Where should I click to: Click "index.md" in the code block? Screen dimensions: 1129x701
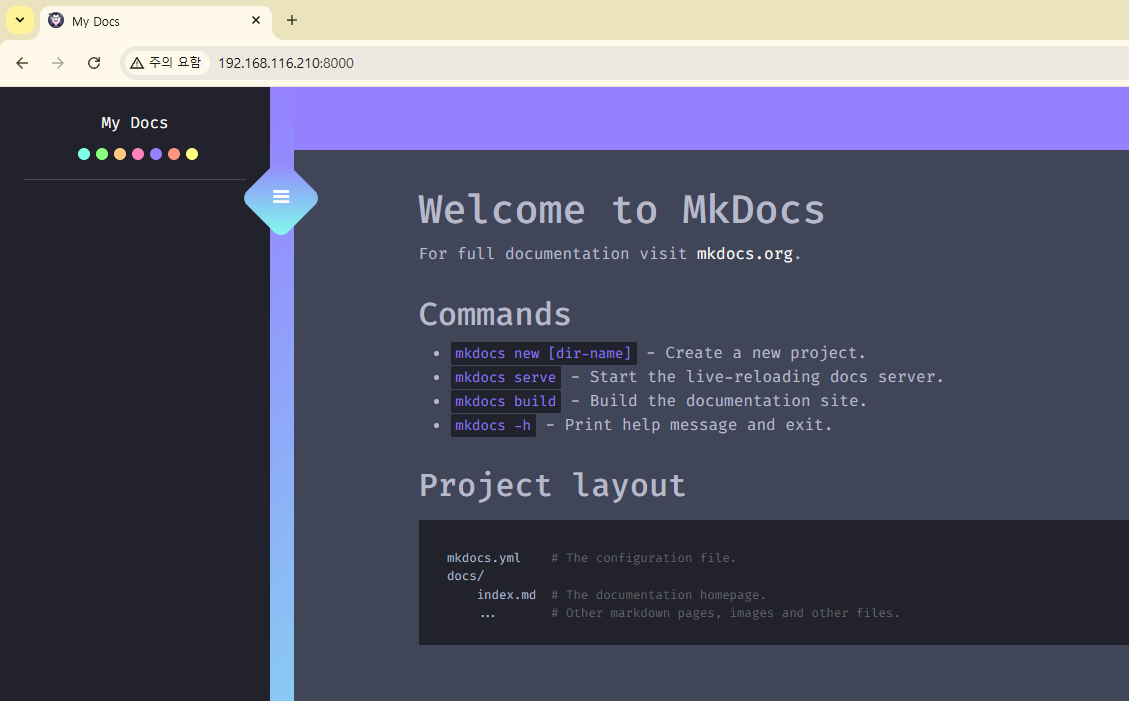click(x=506, y=594)
